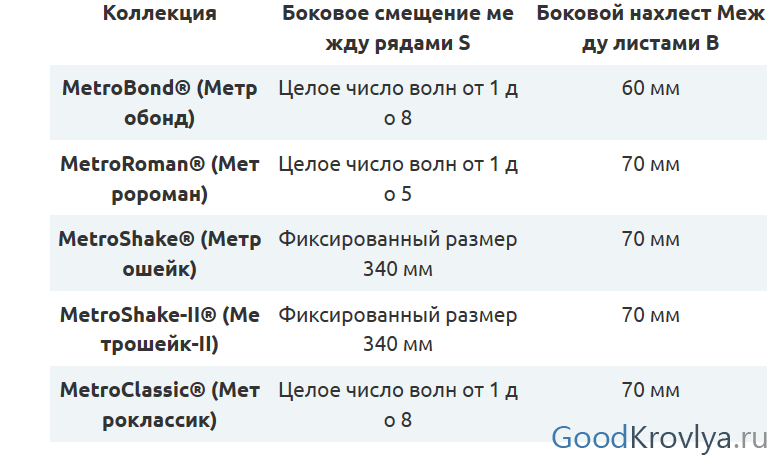Click the Коллекция column header

[x=159, y=13]
